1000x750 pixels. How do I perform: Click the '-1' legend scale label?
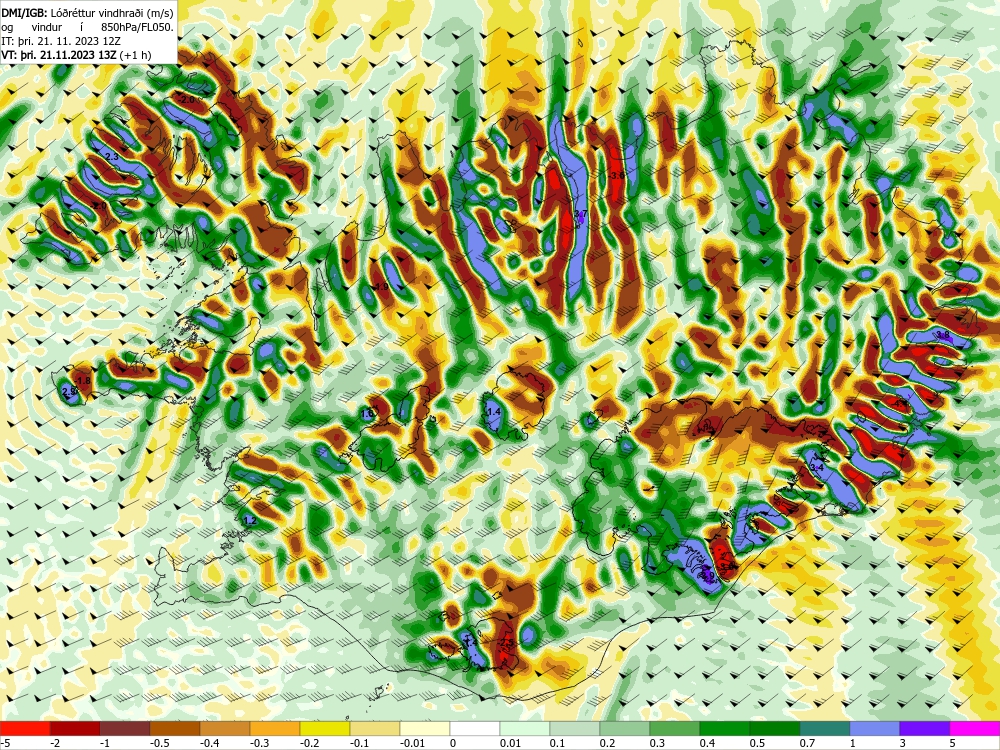pos(105,743)
